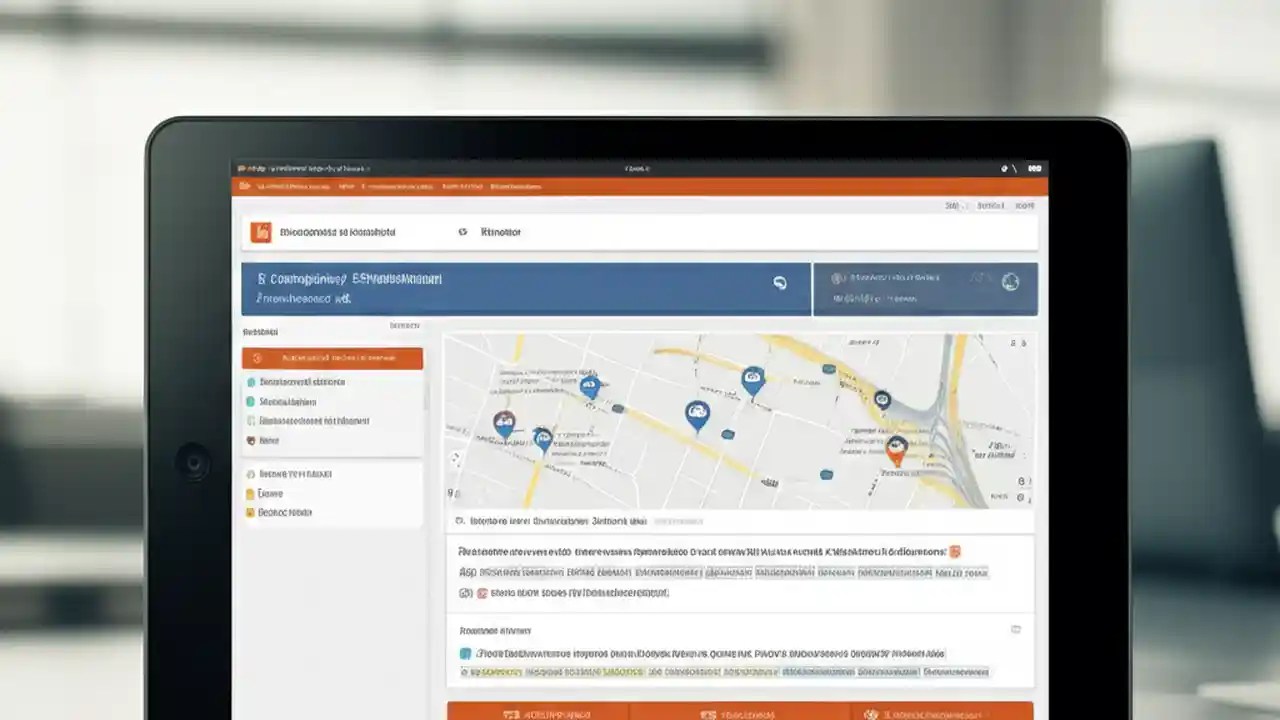Click the globe icon in the right panel
The width and height of the screenshot is (1280, 720).
(1009, 280)
